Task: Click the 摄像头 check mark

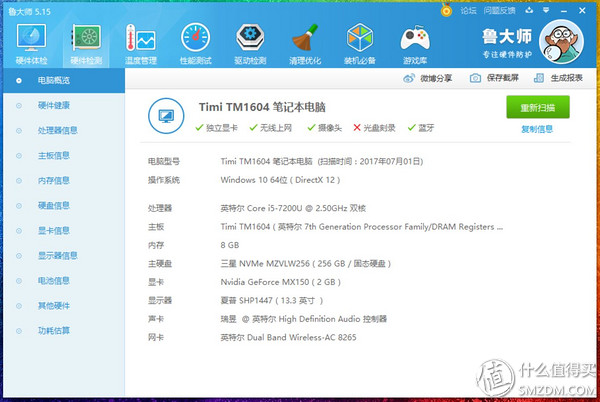Action: coord(311,127)
